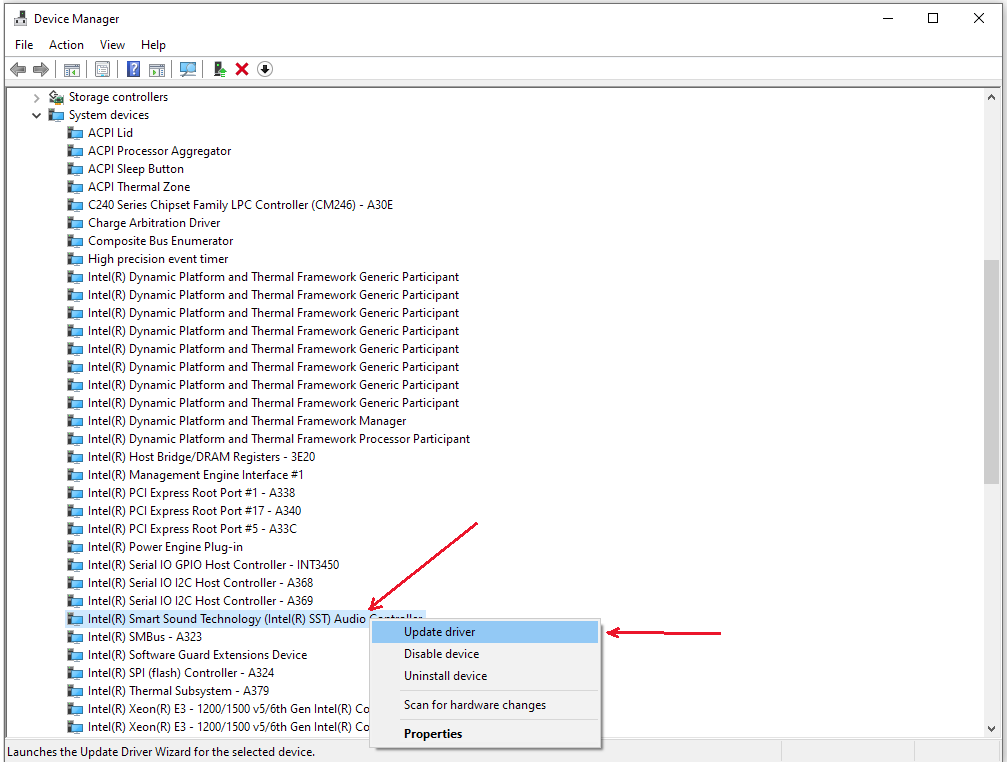Select Intel(R) Serial IO I2C Host Controller - A369
1007x762 pixels.
click(200, 601)
